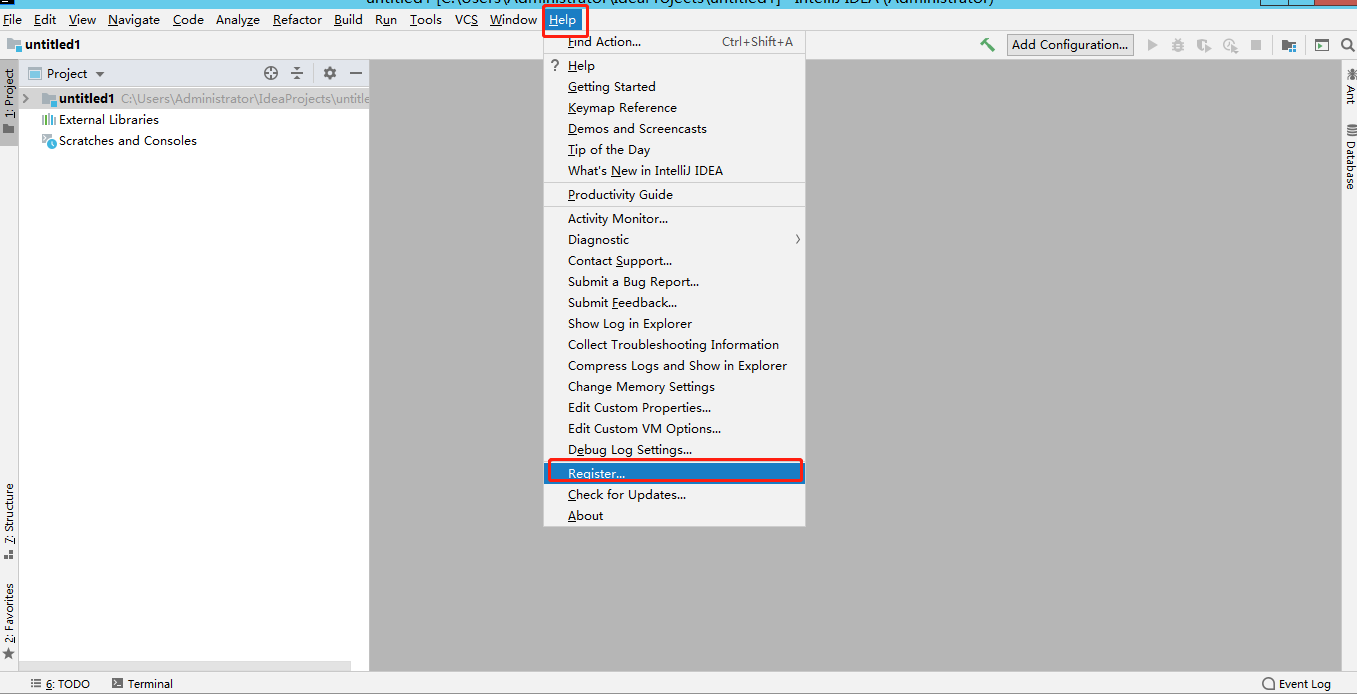Click the Project view window icon
The image size is (1357, 694).
(35, 73)
